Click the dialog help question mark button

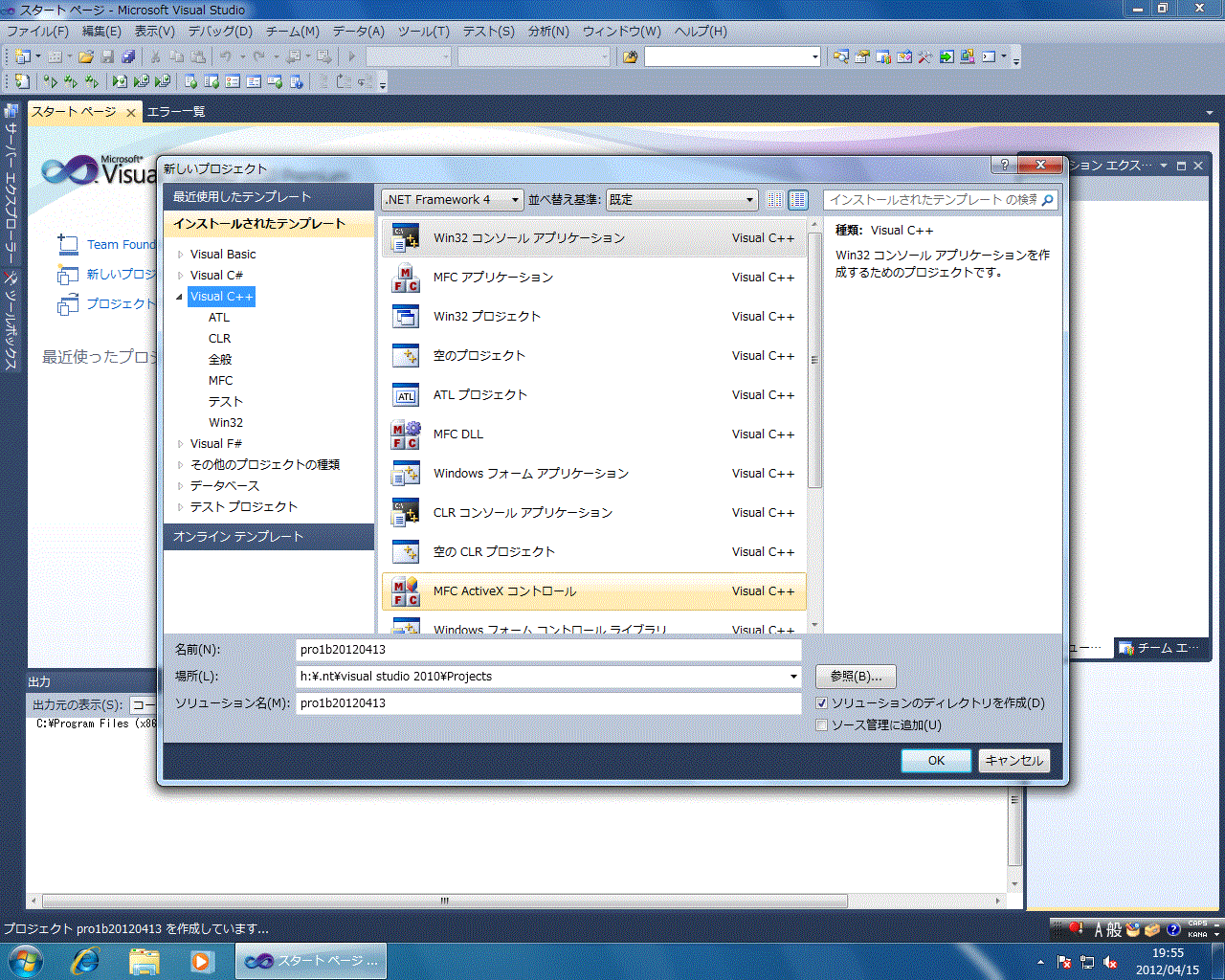tap(1004, 165)
